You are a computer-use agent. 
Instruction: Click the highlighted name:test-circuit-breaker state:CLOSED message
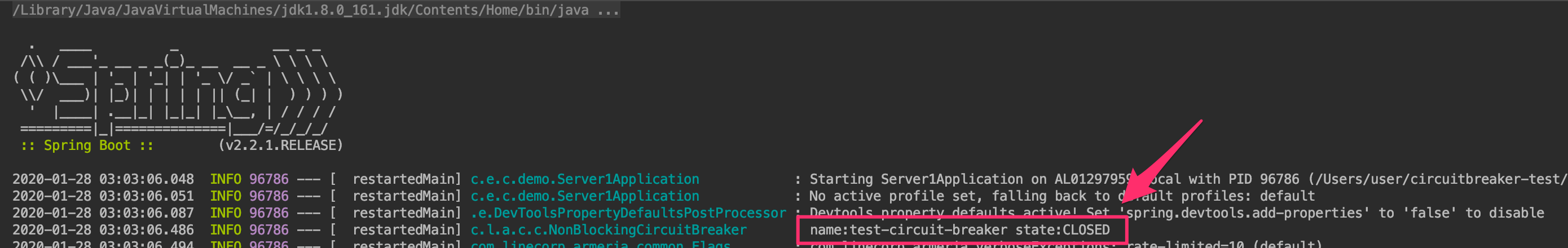pos(960,231)
